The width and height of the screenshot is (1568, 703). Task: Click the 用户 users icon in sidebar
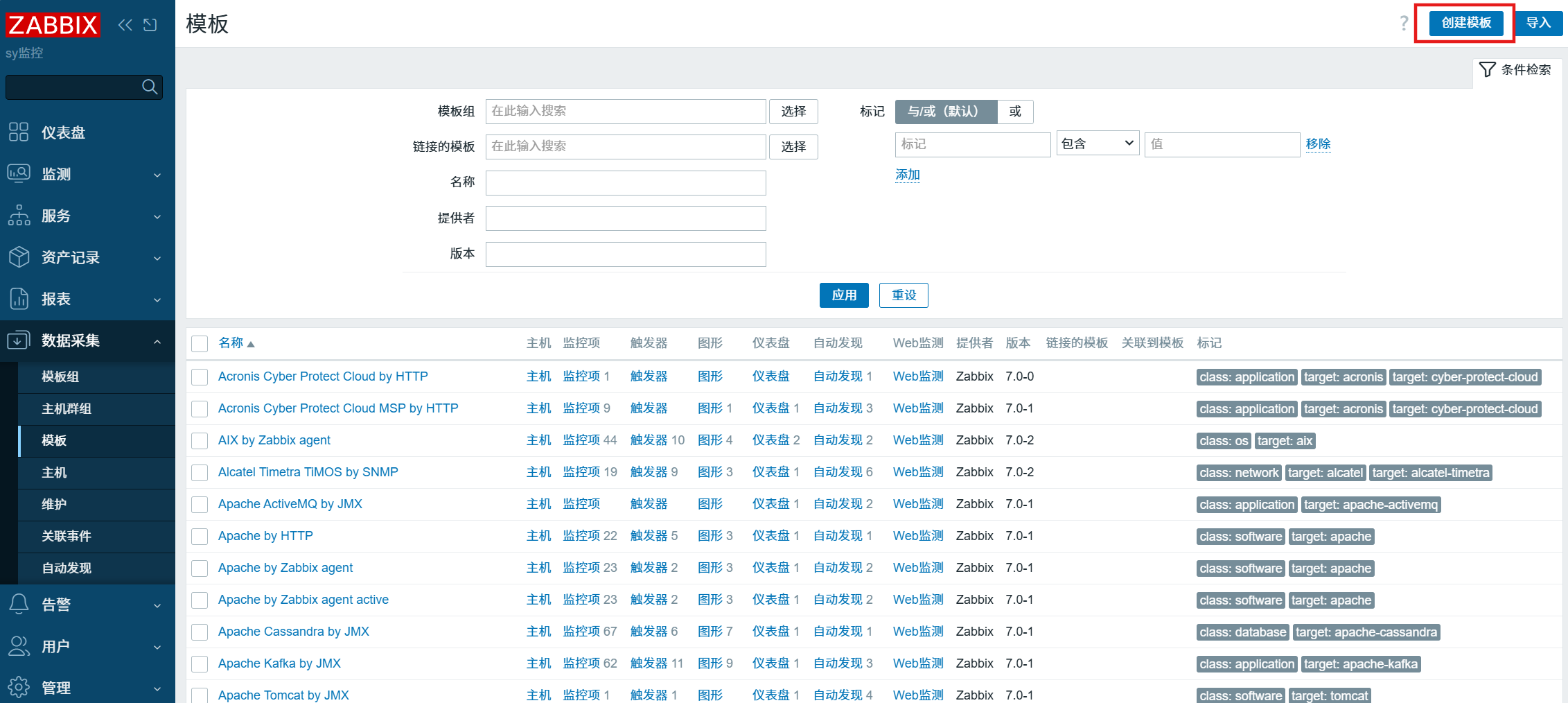(x=19, y=646)
